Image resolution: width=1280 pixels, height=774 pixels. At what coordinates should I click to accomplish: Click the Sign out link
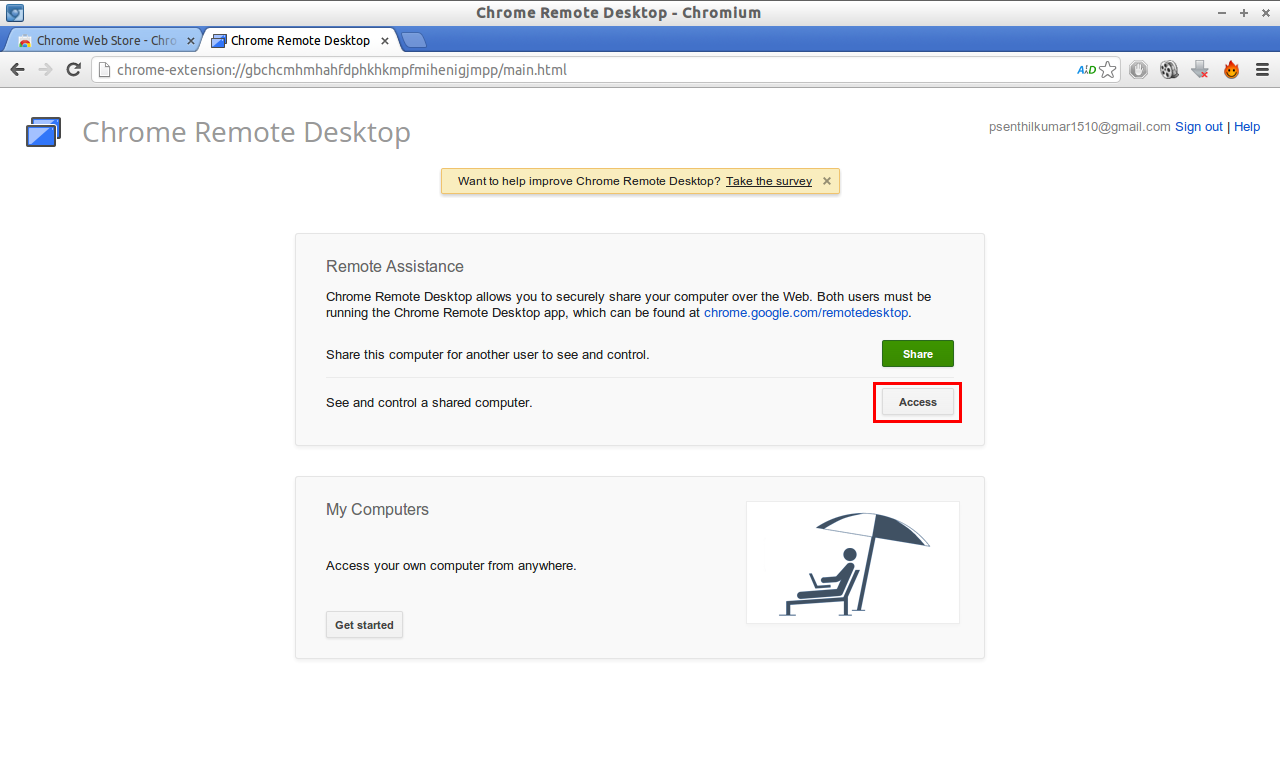[x=1199, y=127]
